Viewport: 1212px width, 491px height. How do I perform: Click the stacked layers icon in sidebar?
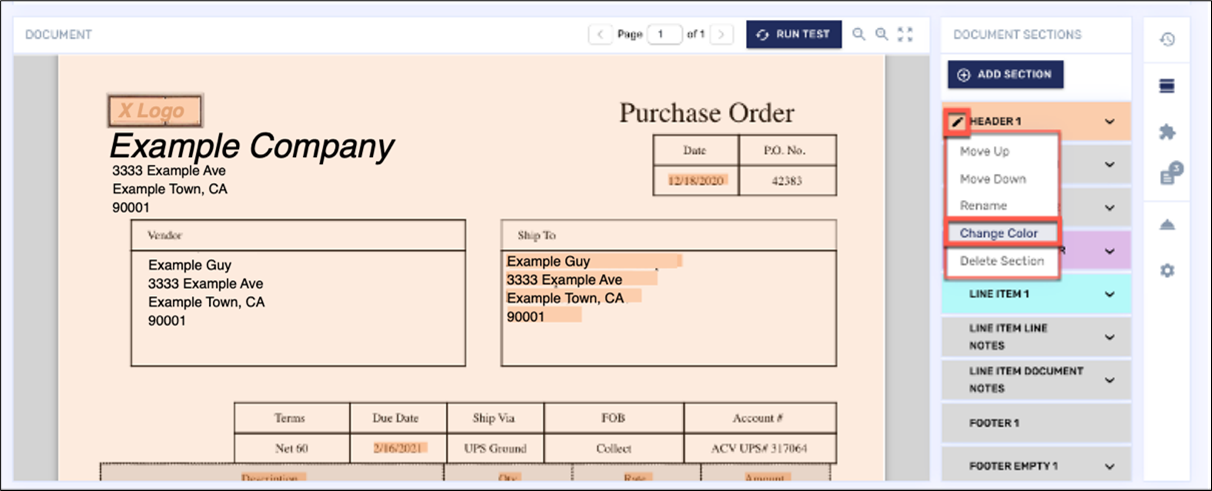(1166, 86)
